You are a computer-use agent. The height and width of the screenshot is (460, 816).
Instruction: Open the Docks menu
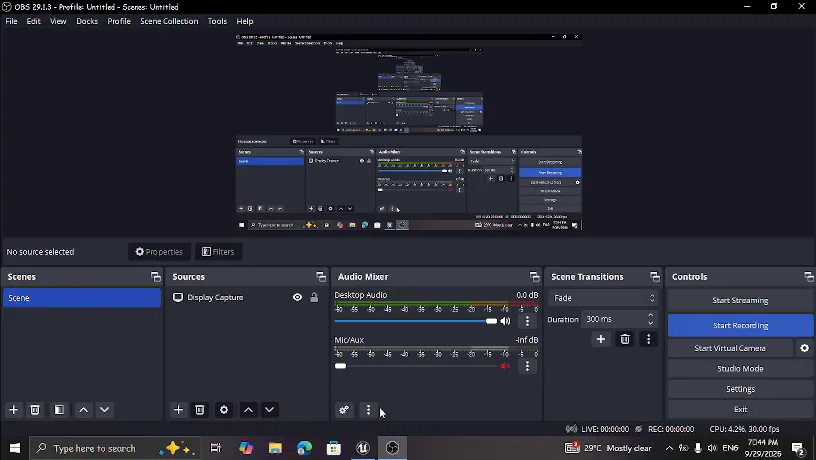[87, 21]
